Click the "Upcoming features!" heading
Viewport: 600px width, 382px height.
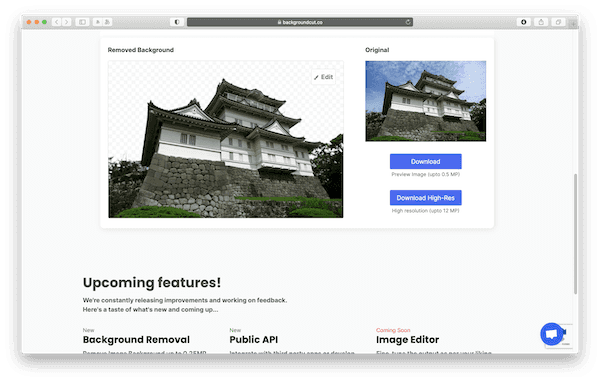[152, 283]
